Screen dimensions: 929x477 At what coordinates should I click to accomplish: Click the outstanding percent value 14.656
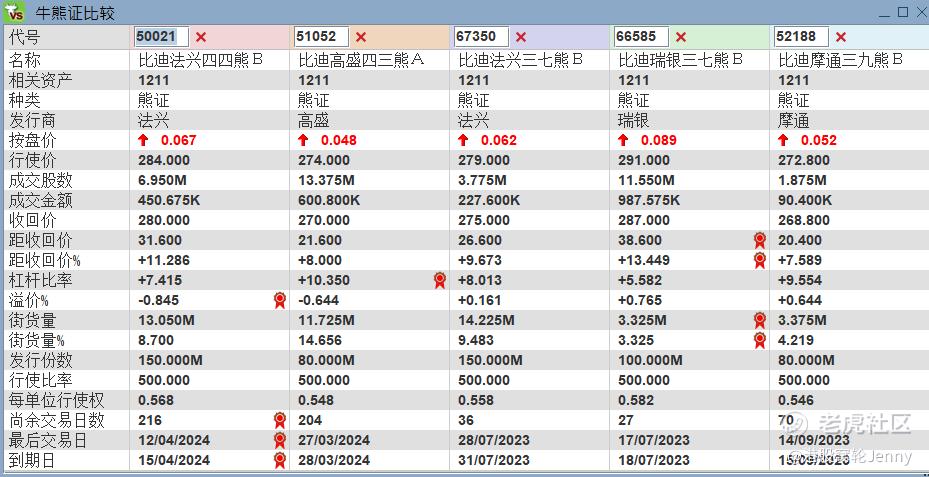320,340
